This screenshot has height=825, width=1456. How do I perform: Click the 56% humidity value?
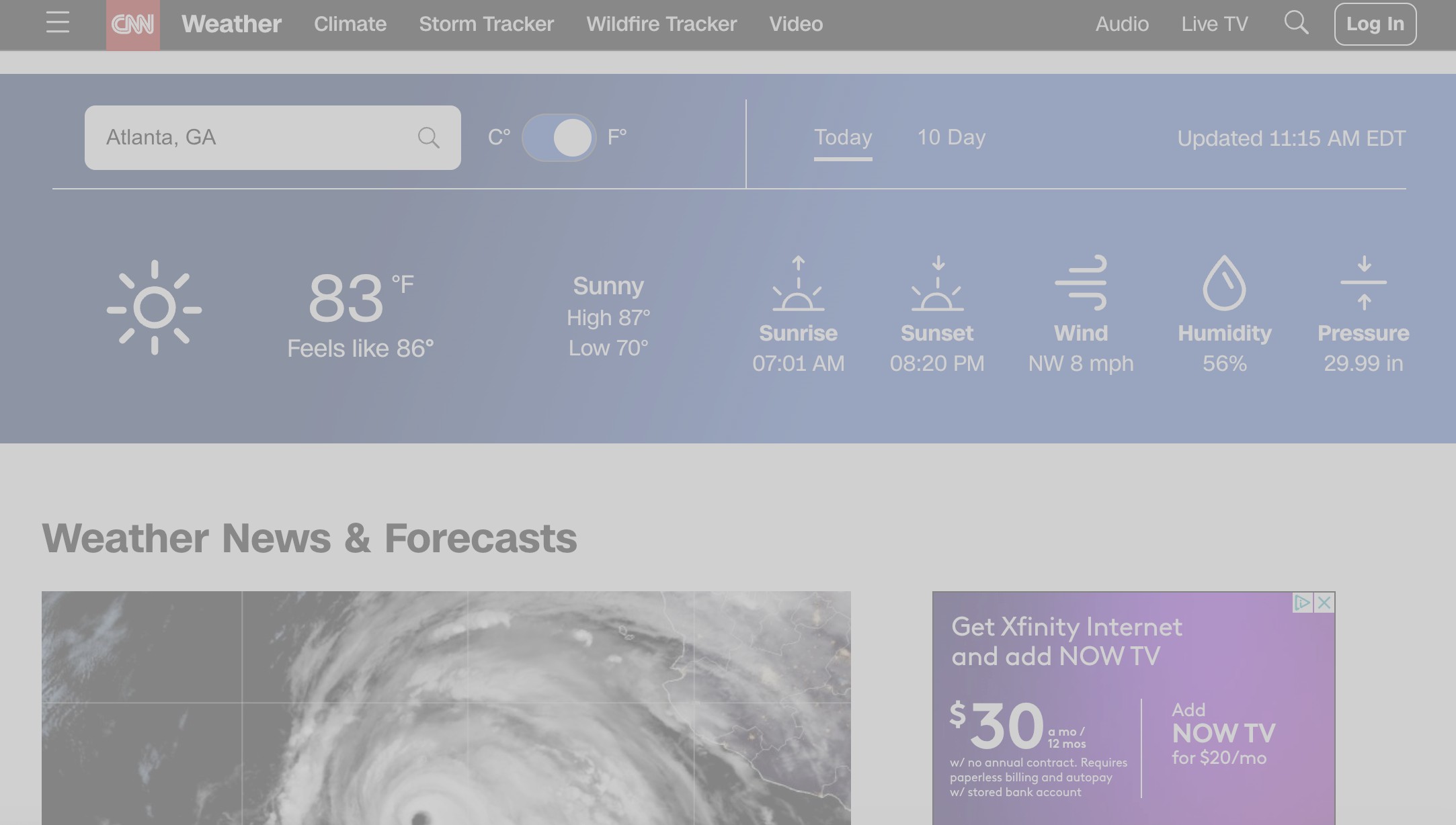click(x=1224, y=363)
